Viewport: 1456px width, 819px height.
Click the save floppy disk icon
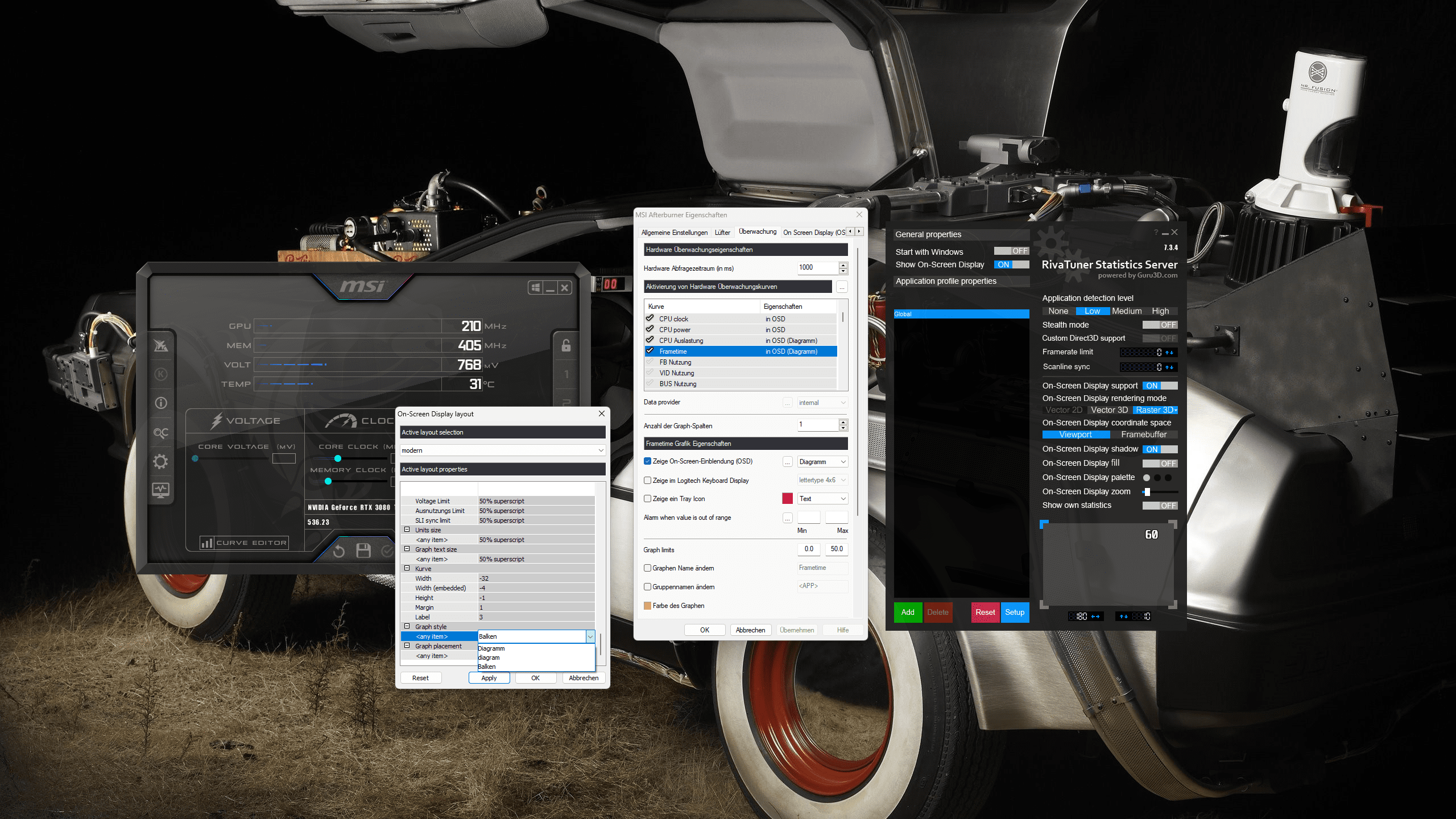363,551
